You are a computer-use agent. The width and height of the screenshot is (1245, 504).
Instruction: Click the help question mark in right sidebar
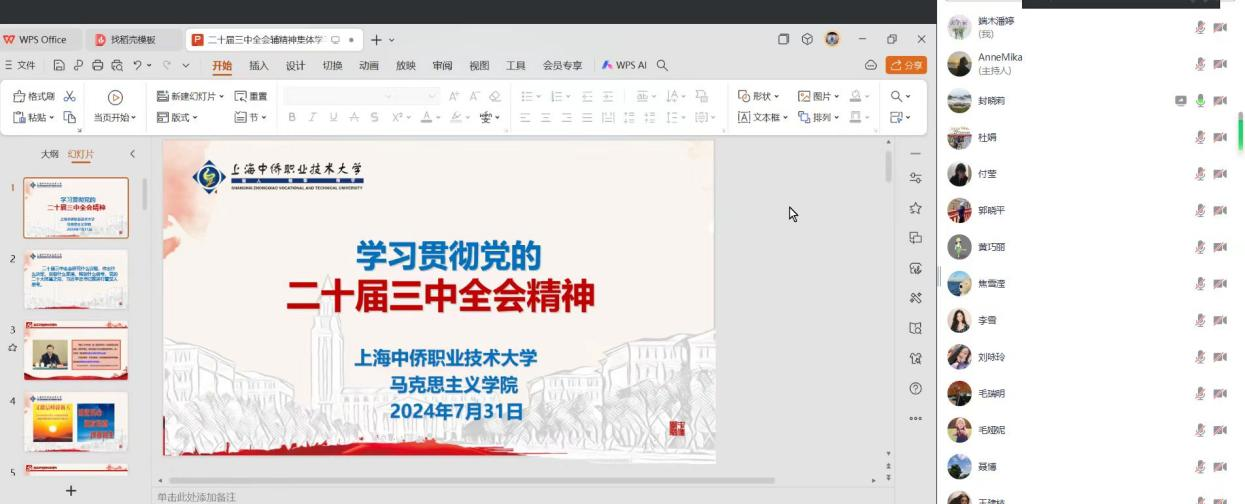915,388
